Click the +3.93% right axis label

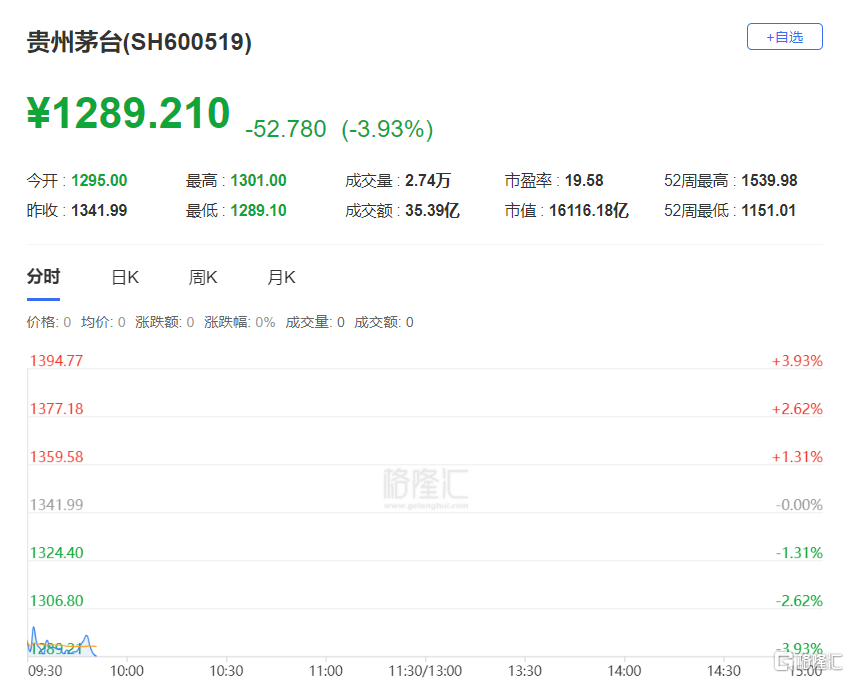click(797, 361)
